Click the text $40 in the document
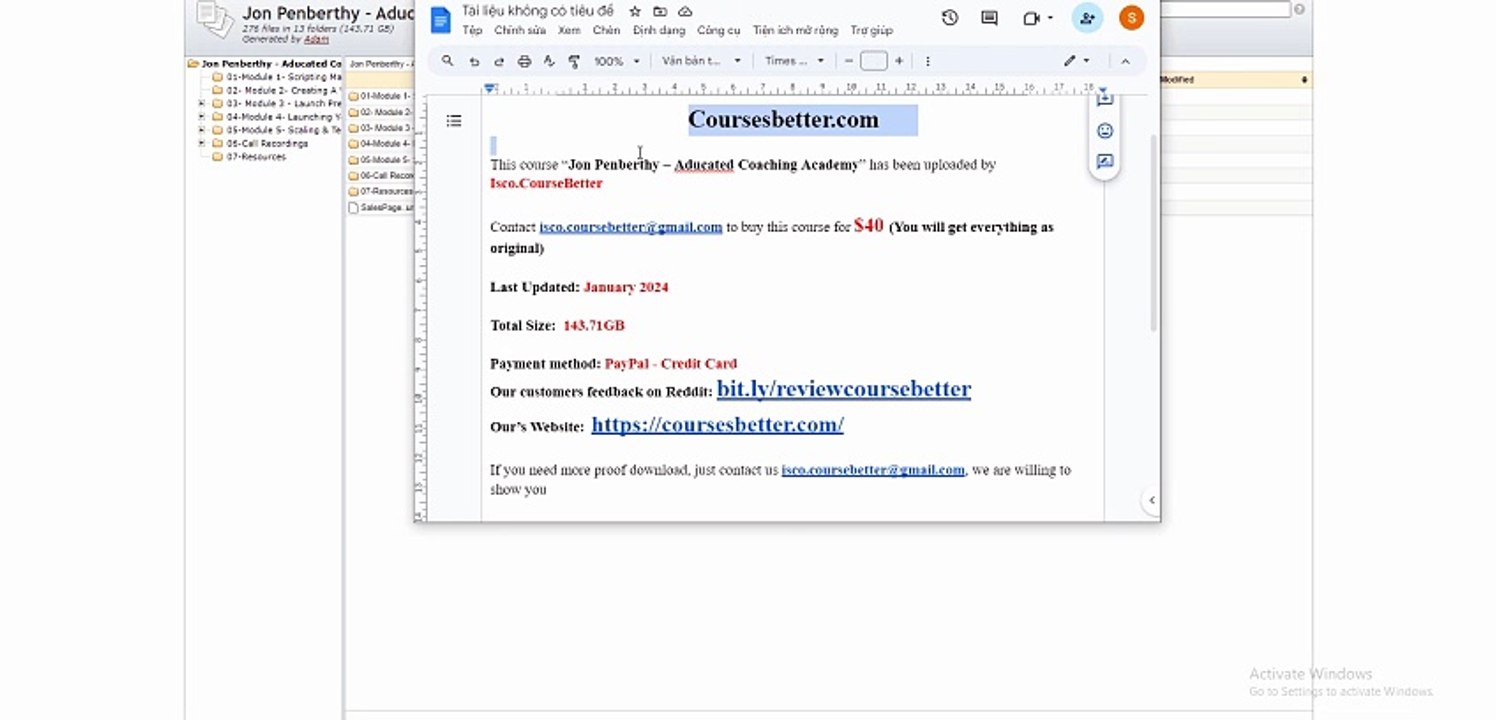Viewport: 1496px width, 720px height. (x=869, y=226)
